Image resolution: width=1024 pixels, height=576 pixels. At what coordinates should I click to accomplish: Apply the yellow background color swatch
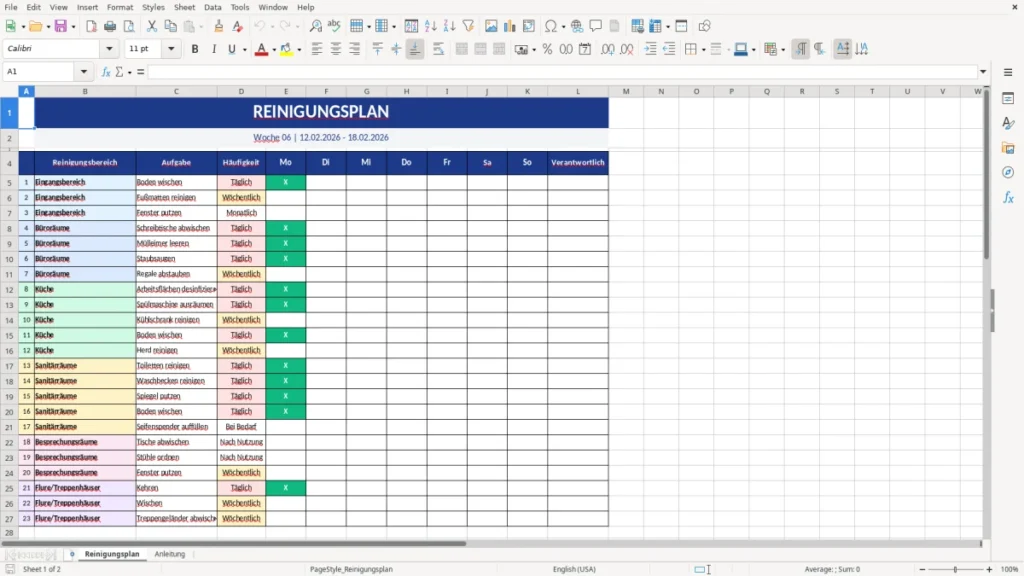tap(286, 49)
